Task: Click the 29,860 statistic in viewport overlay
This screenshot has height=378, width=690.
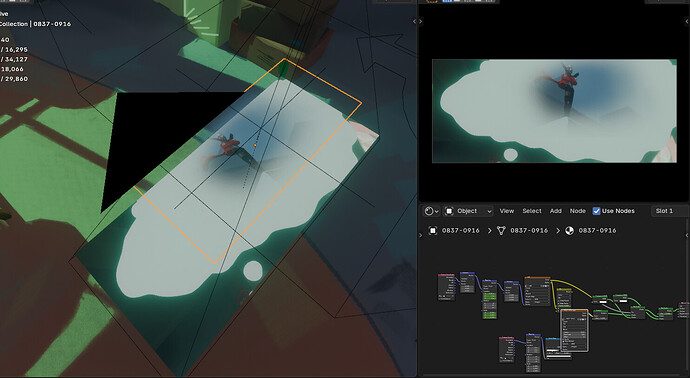Action: pyautogui.click(x=16, y=79)
